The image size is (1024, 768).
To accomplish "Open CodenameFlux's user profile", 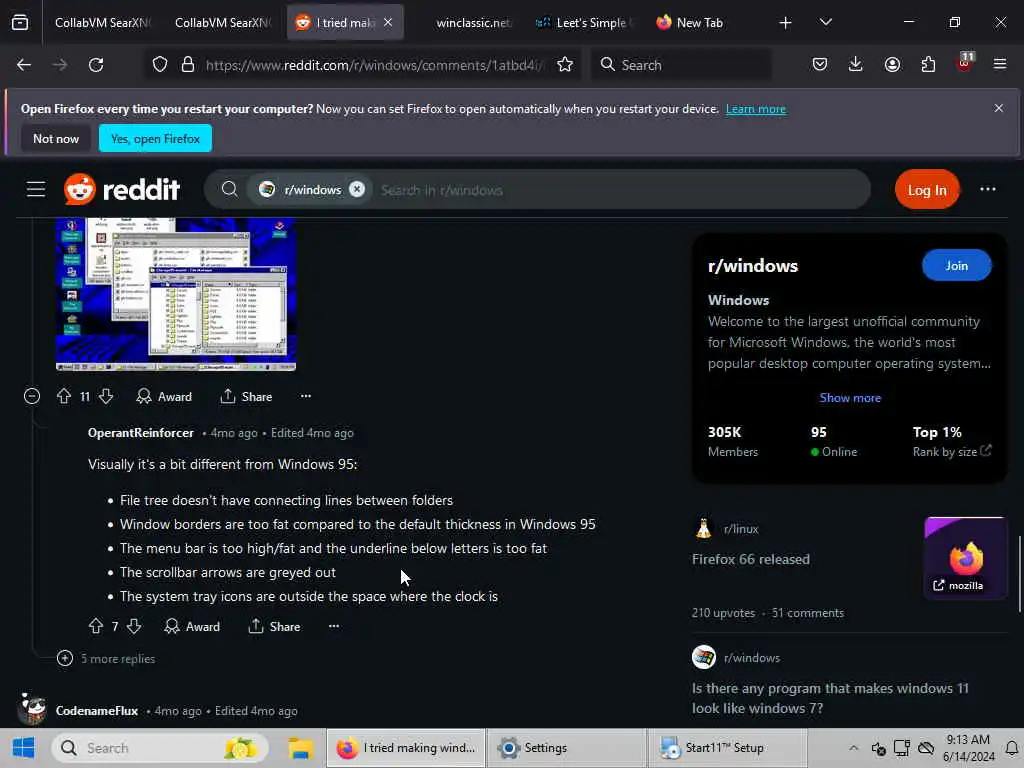I will (x=97, y=711).
